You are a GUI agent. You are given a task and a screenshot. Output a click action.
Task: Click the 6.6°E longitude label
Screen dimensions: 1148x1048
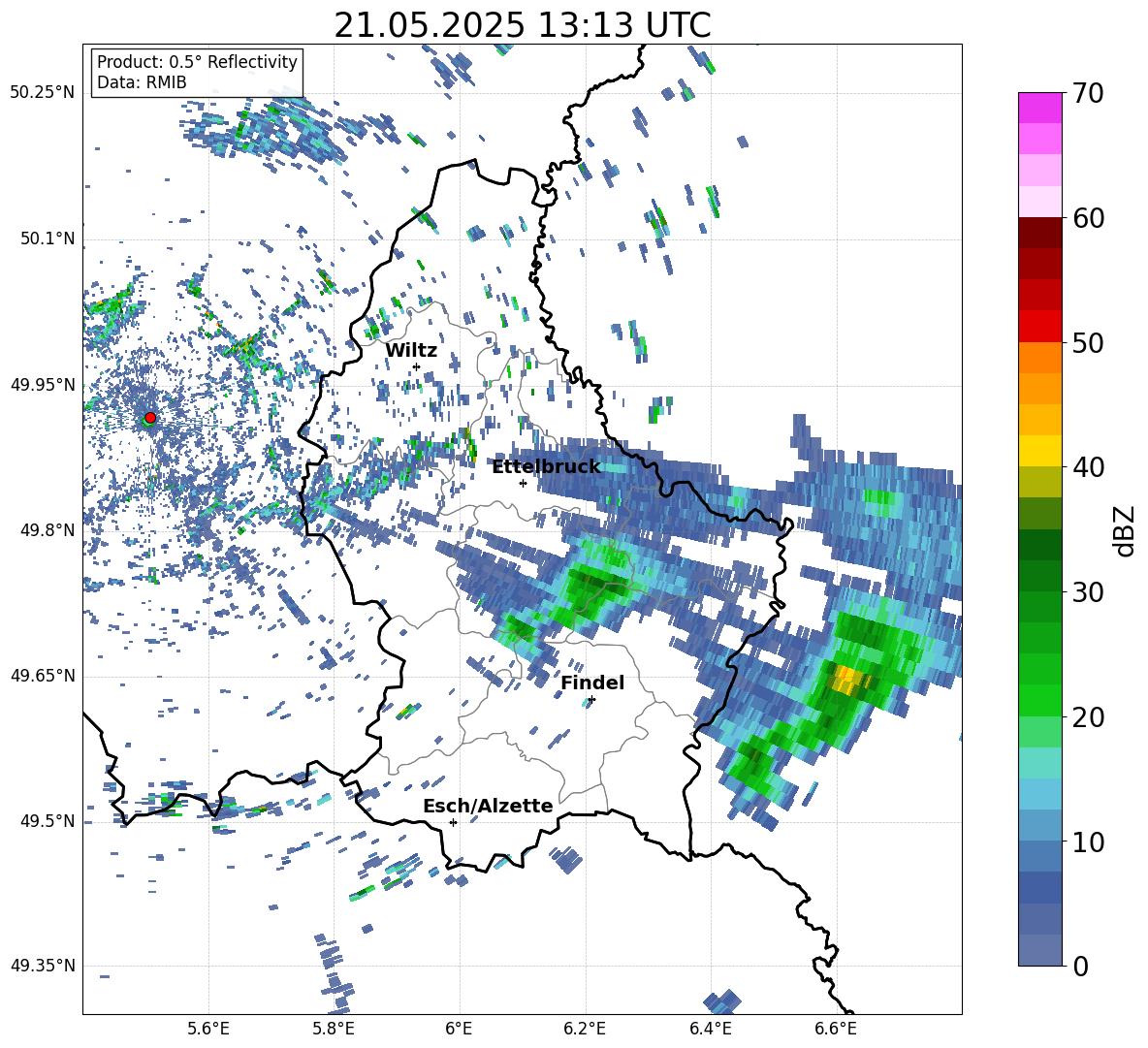pos(836,1029)
